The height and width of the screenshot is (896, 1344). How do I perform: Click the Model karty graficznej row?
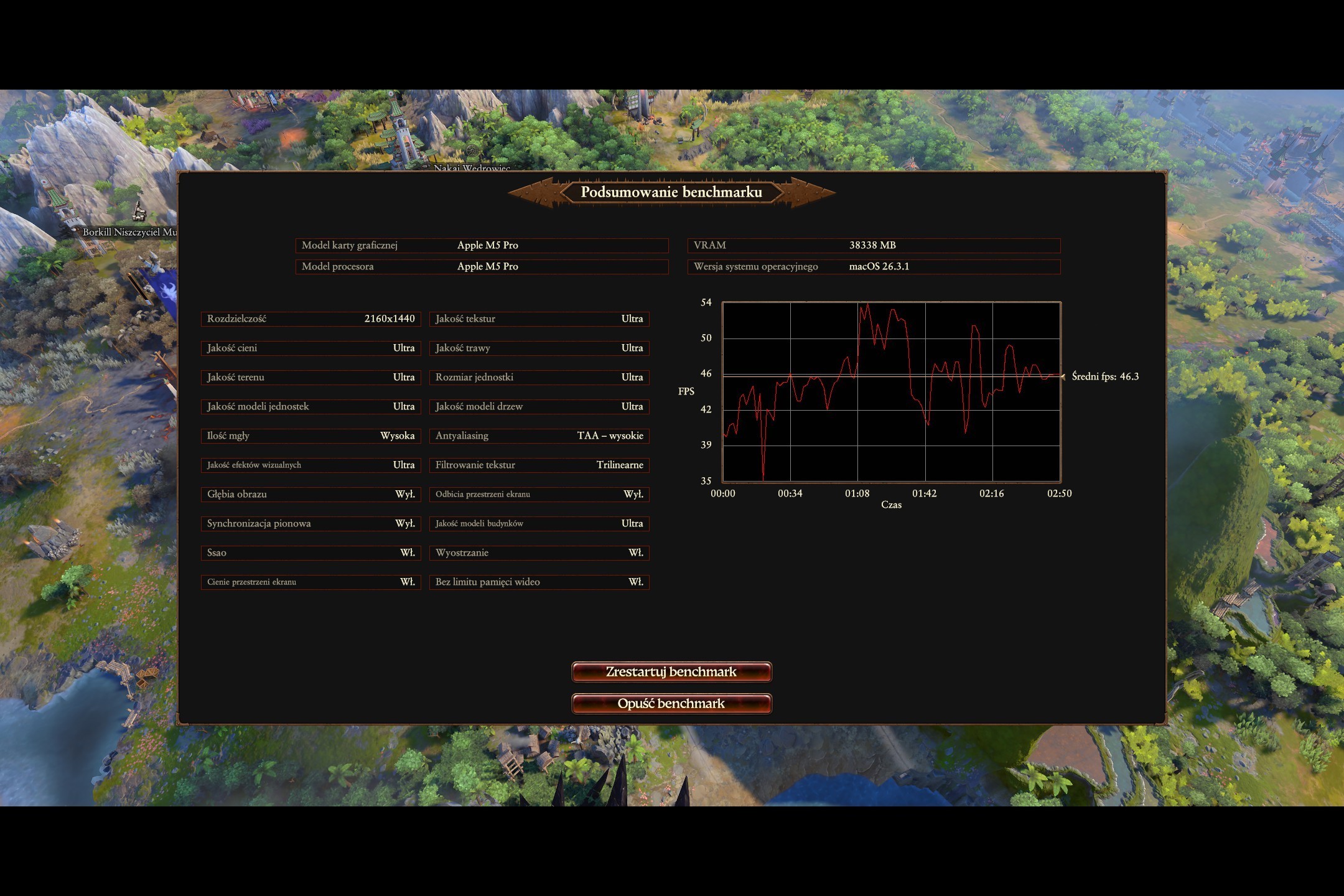(x=482, y=245)
